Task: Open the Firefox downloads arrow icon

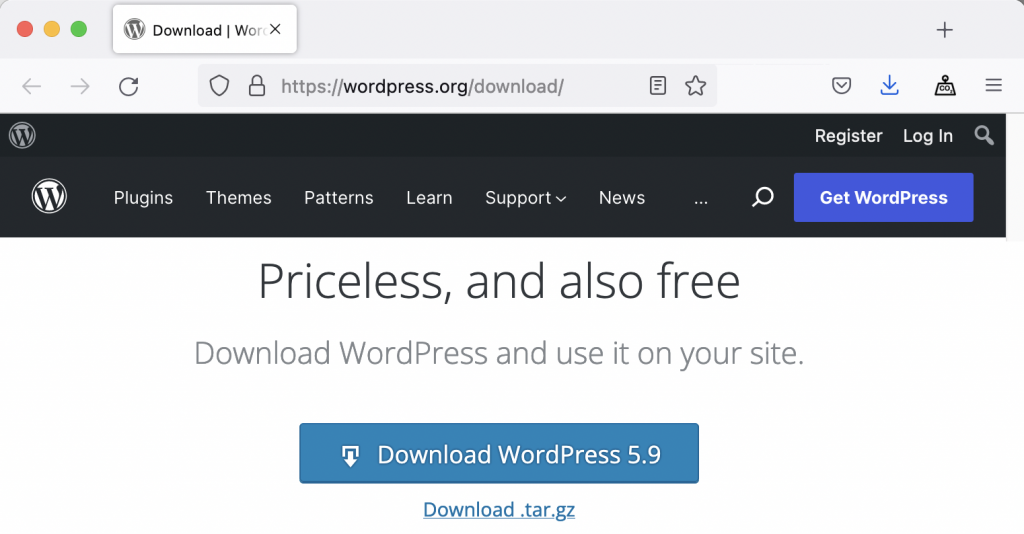Action: pyautogui.click(x=889, y=87)
